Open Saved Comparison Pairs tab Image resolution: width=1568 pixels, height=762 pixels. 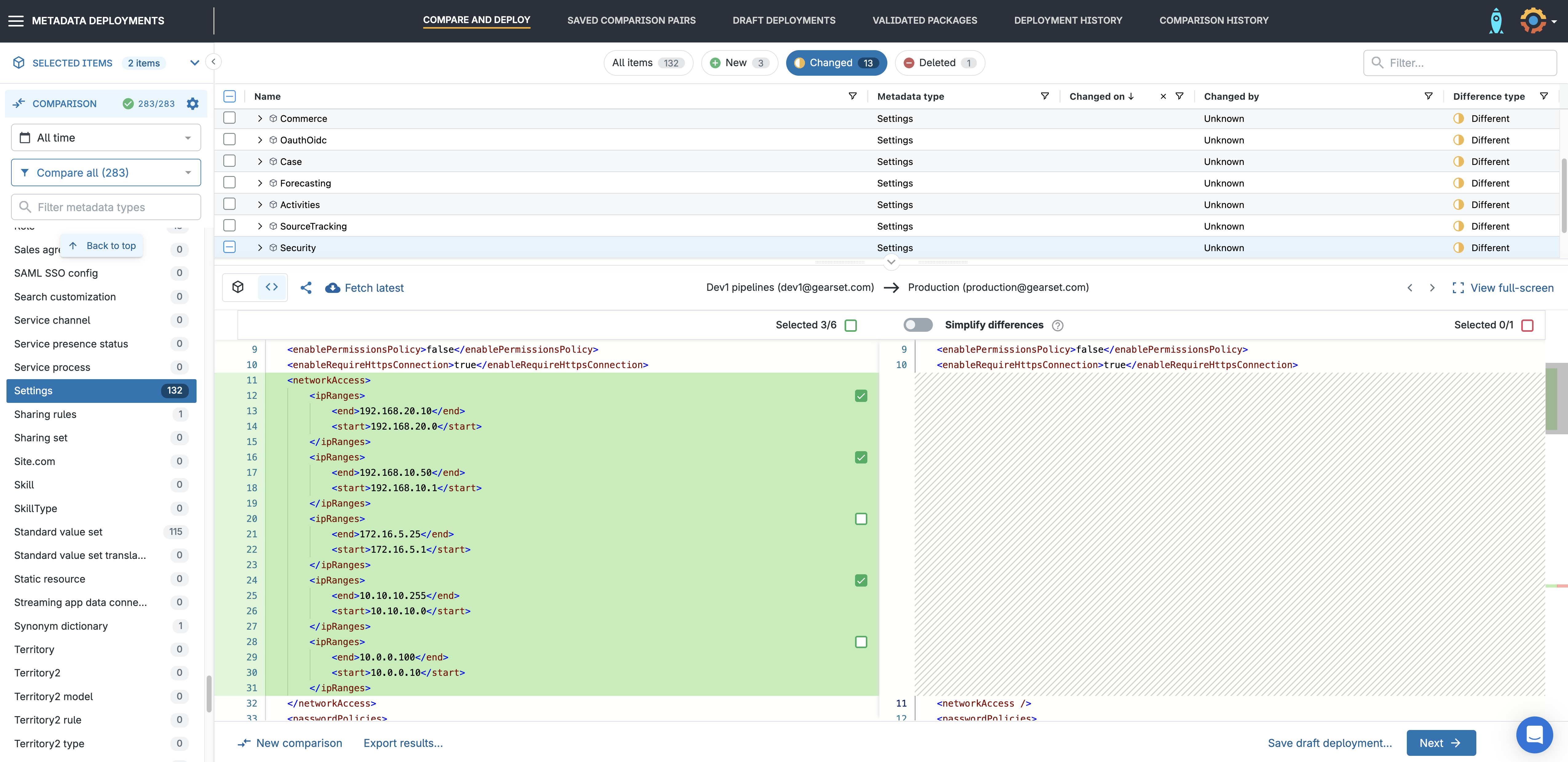pos(631,20)
